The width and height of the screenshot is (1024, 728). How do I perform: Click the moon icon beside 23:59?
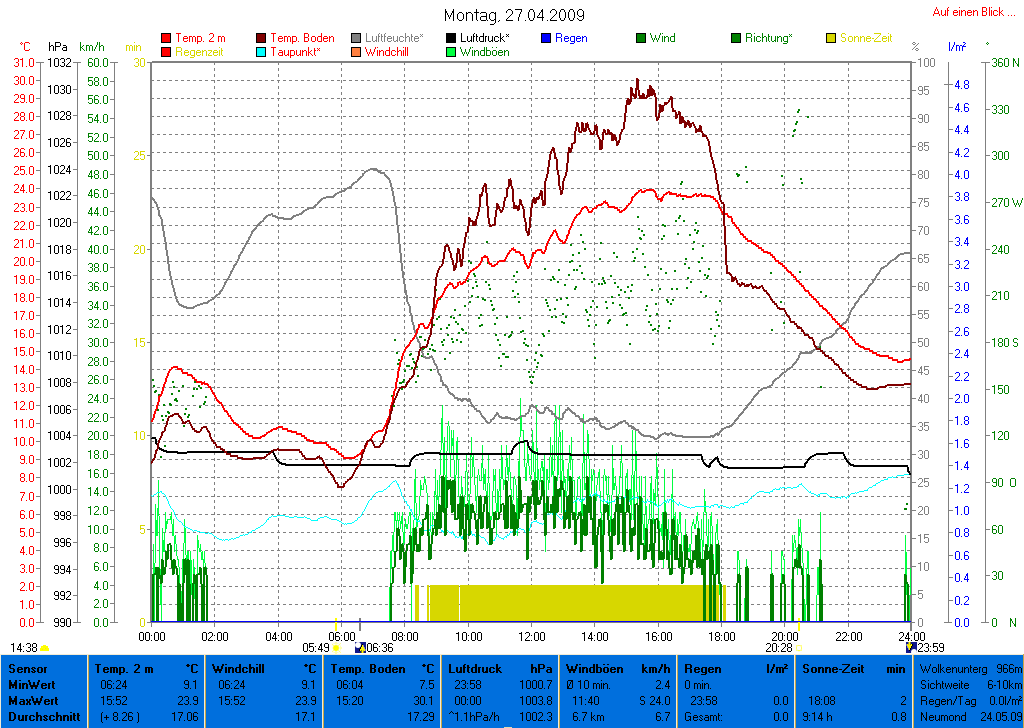click(909, 648)
